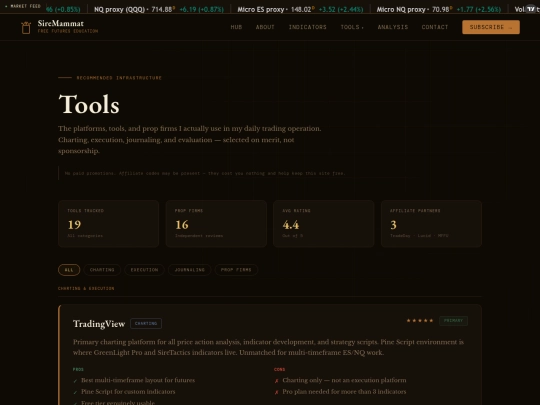Click 'Free Futures Education' tagline

68,31
